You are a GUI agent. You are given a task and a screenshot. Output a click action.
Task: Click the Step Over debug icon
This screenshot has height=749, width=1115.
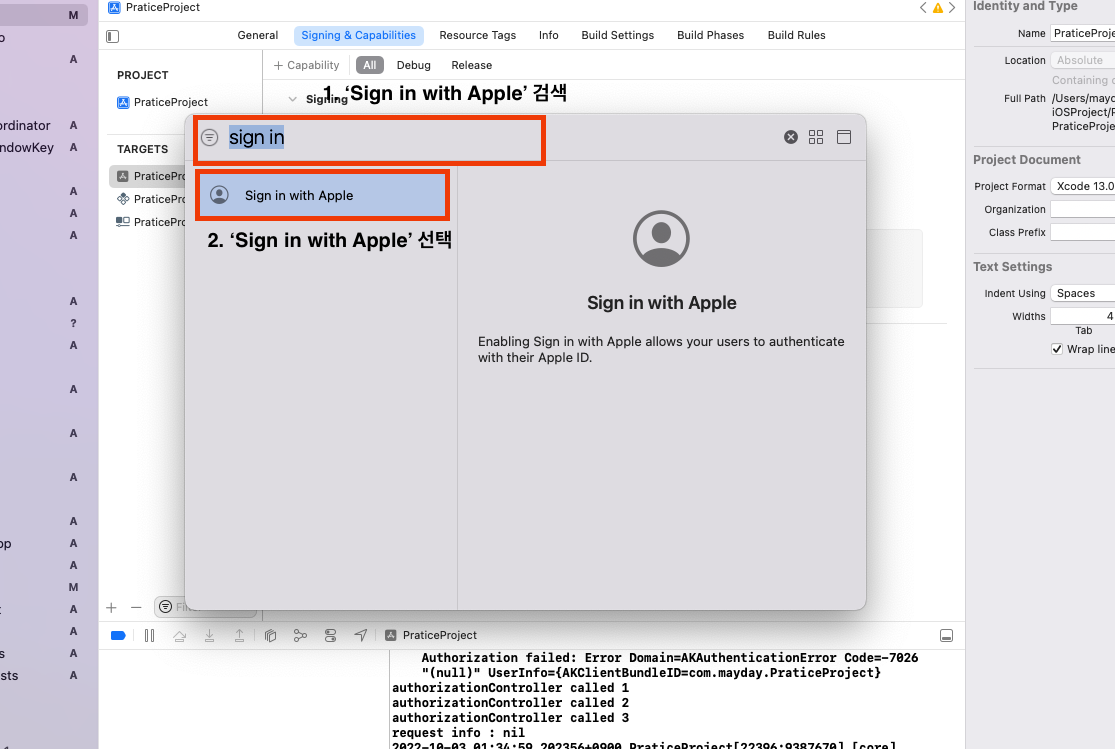coord(179,636)
